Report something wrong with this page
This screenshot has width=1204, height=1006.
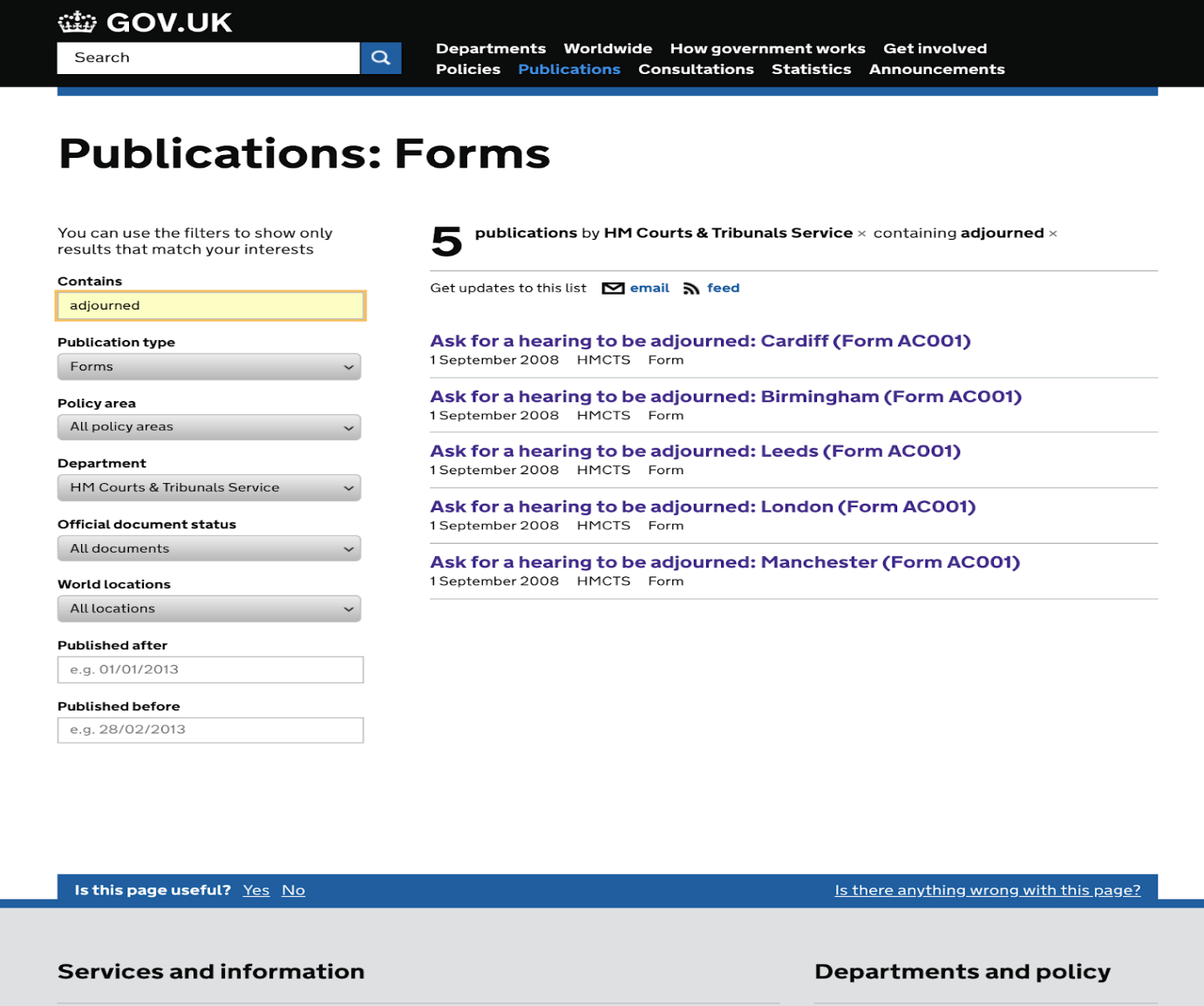click(x=987, y=890)
